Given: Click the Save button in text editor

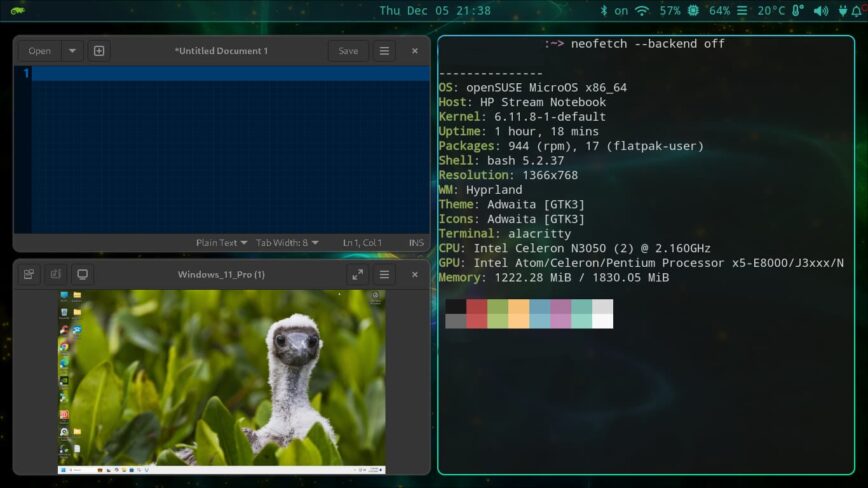Looking at the screenshot, I should tap(348, 51).
